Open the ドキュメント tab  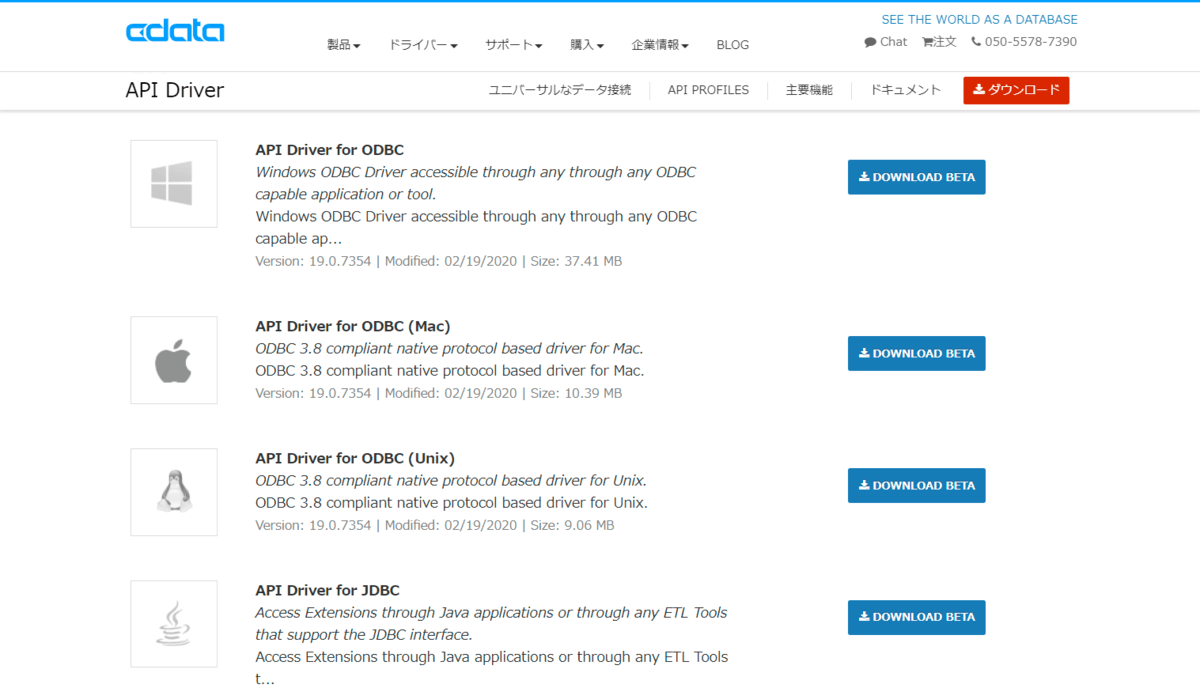pos(906,90)
